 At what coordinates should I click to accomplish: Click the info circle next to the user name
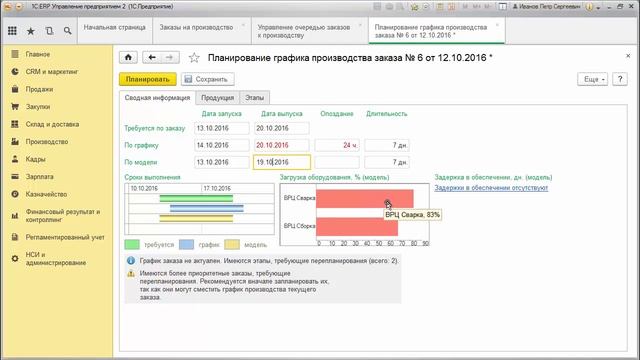pos(589,7)
